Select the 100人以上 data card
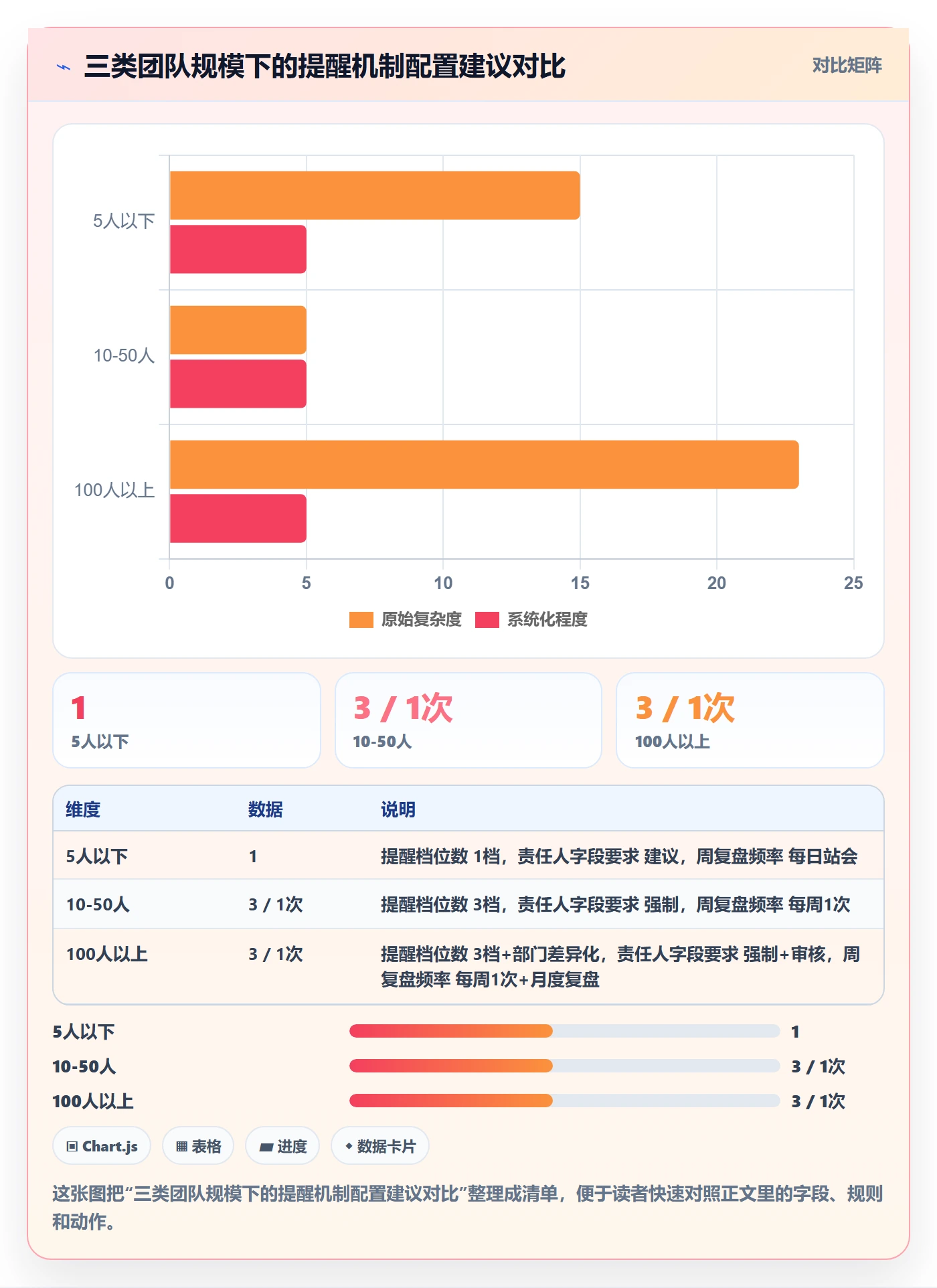937x1288 pixels. pos(750,720)
